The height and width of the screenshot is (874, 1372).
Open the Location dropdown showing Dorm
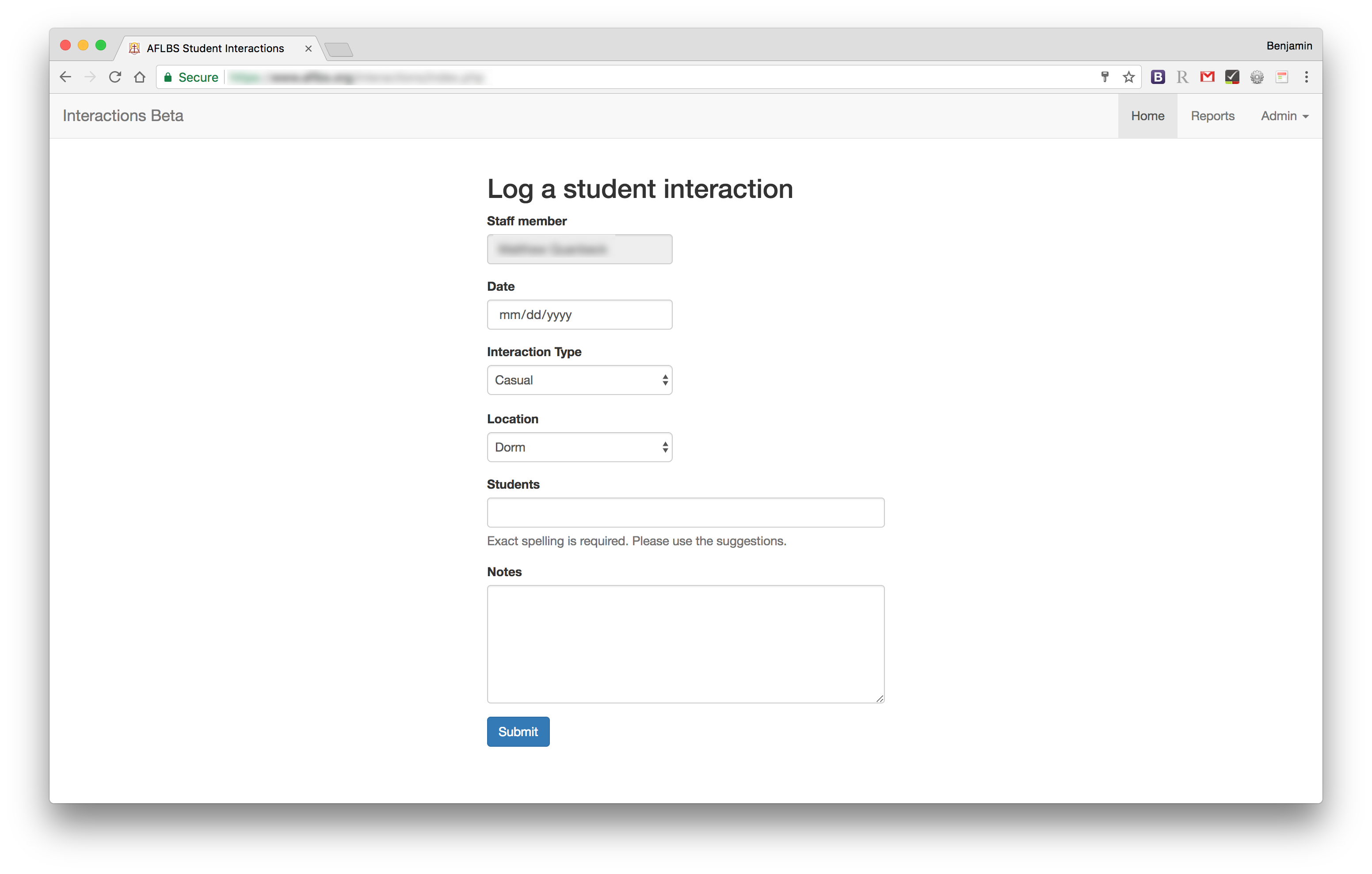(x=579, y=447)
